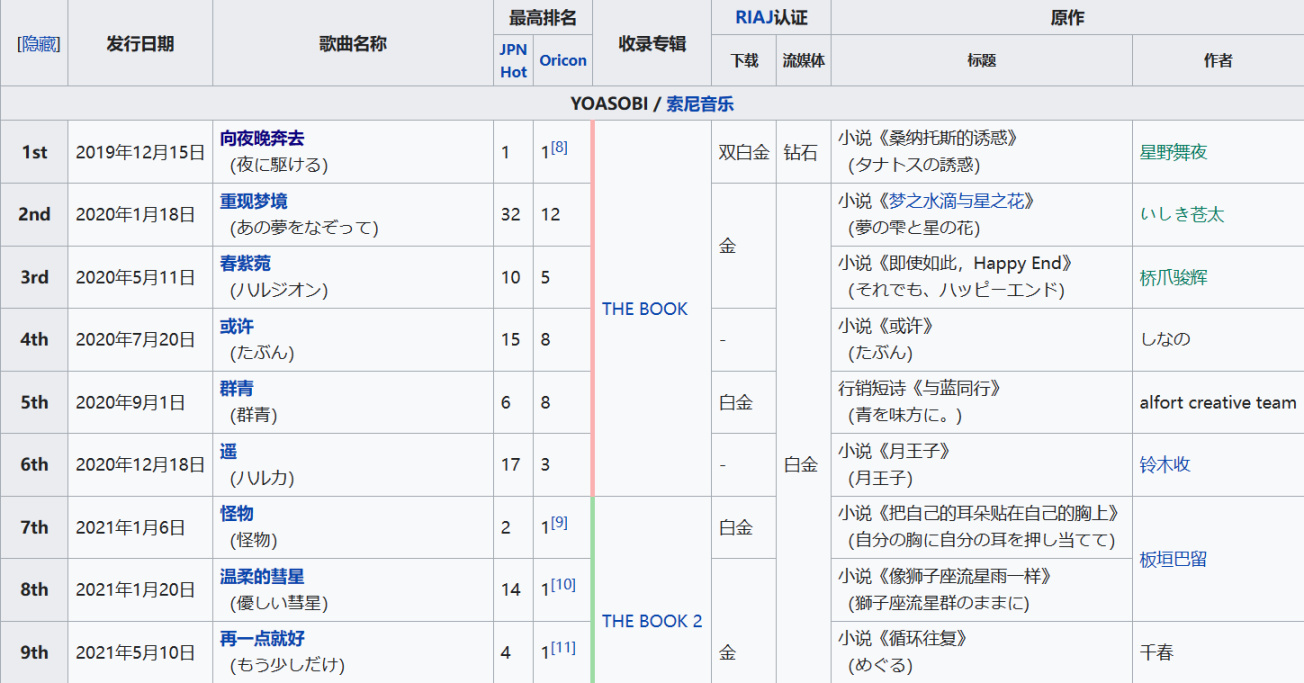Select the 下载 sub-header

tap(744, 60)
